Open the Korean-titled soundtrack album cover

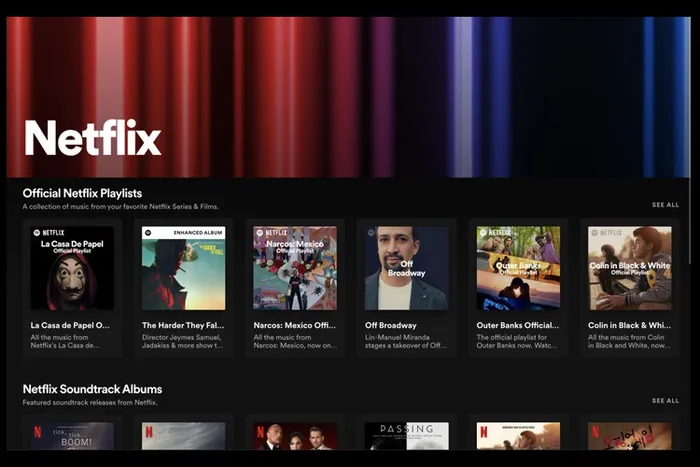click(629, 436)
